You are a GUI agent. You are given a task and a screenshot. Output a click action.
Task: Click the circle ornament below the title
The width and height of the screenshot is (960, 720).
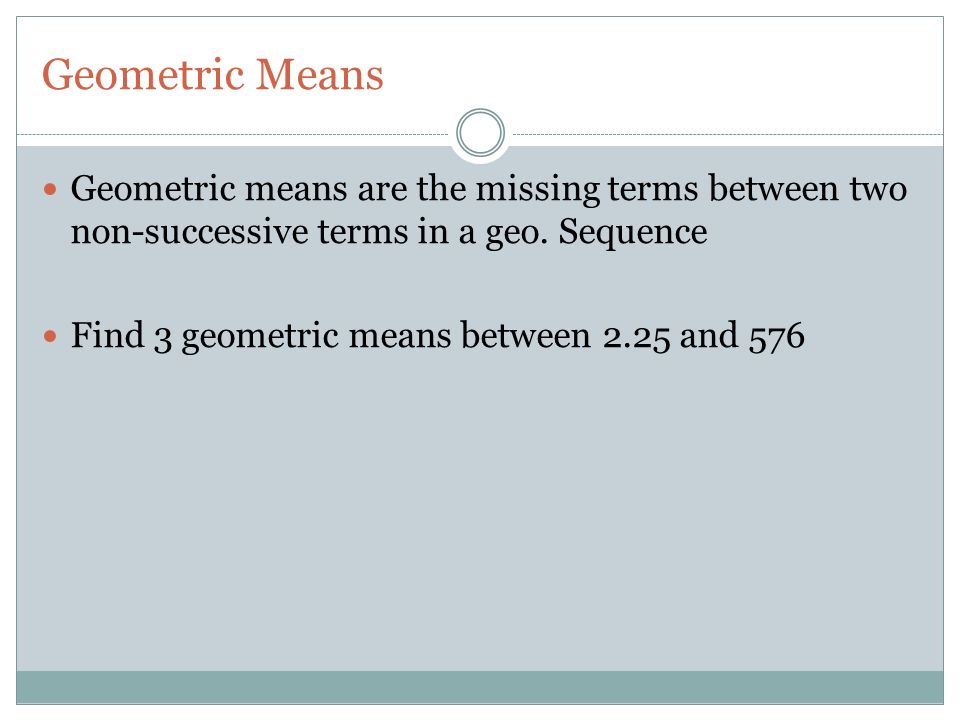pyautogui.click(x=481, y=133)
